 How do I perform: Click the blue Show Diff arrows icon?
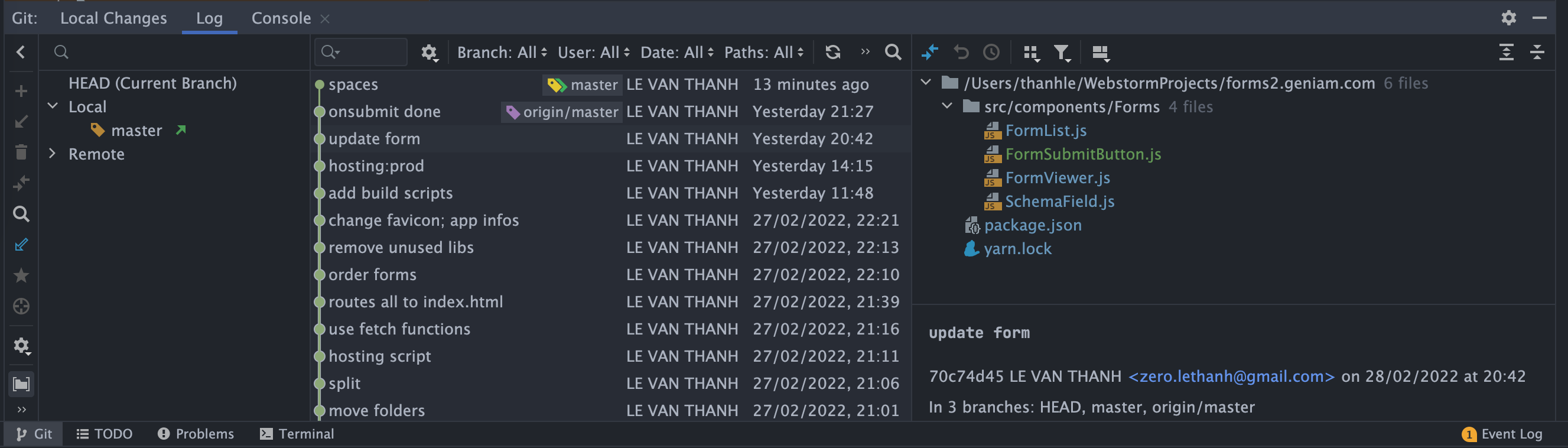pyautogui.click(x=929, y=53)
